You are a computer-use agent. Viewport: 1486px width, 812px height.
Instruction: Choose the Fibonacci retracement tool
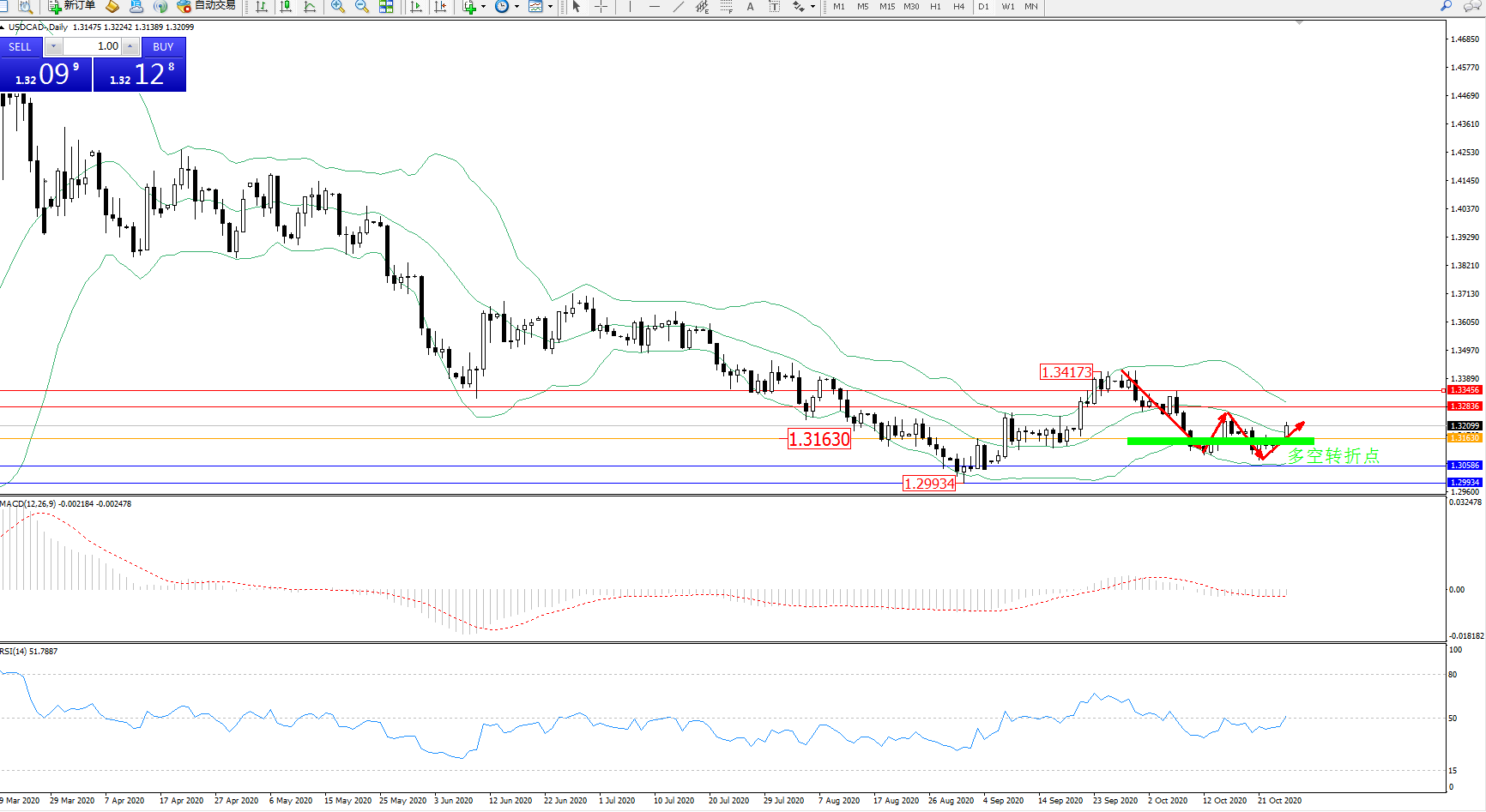pyautogui.click(x=726, y=6)
